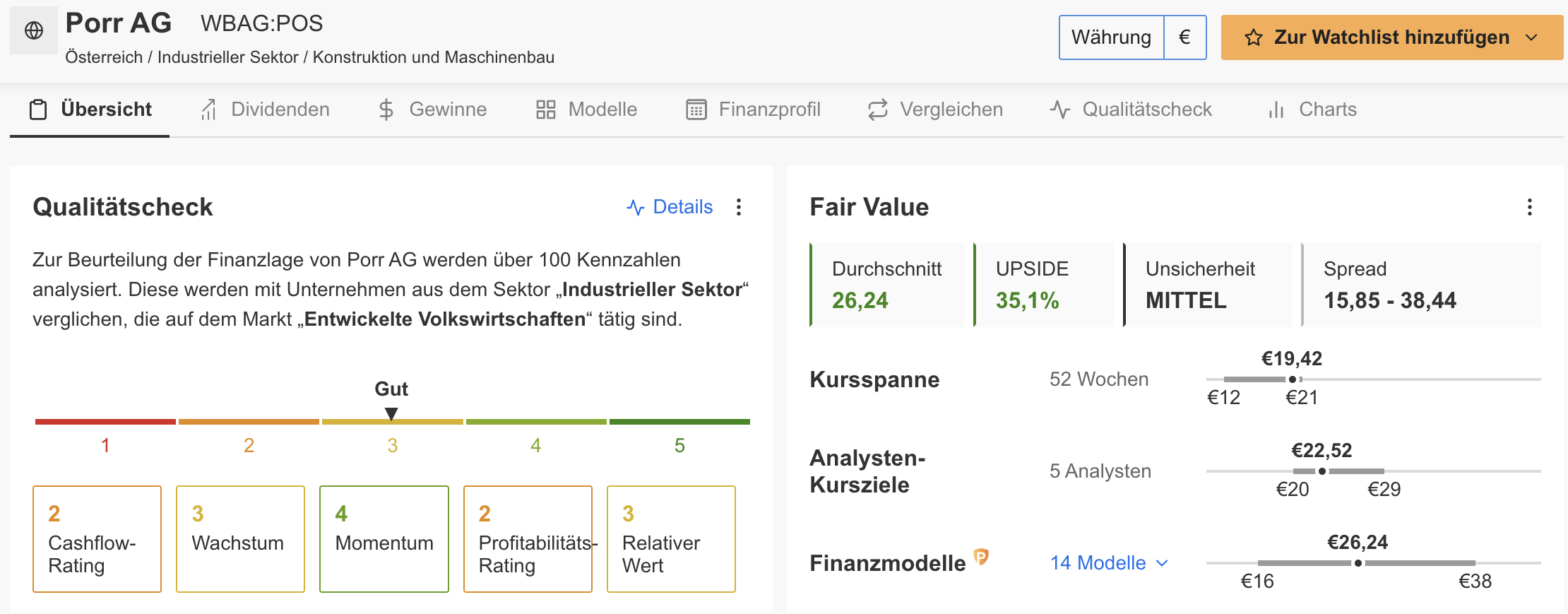This screenshot has height=614, width=1568.
Task: Select the Profitabilitäts-Rating score card
Action: (528, 539)
